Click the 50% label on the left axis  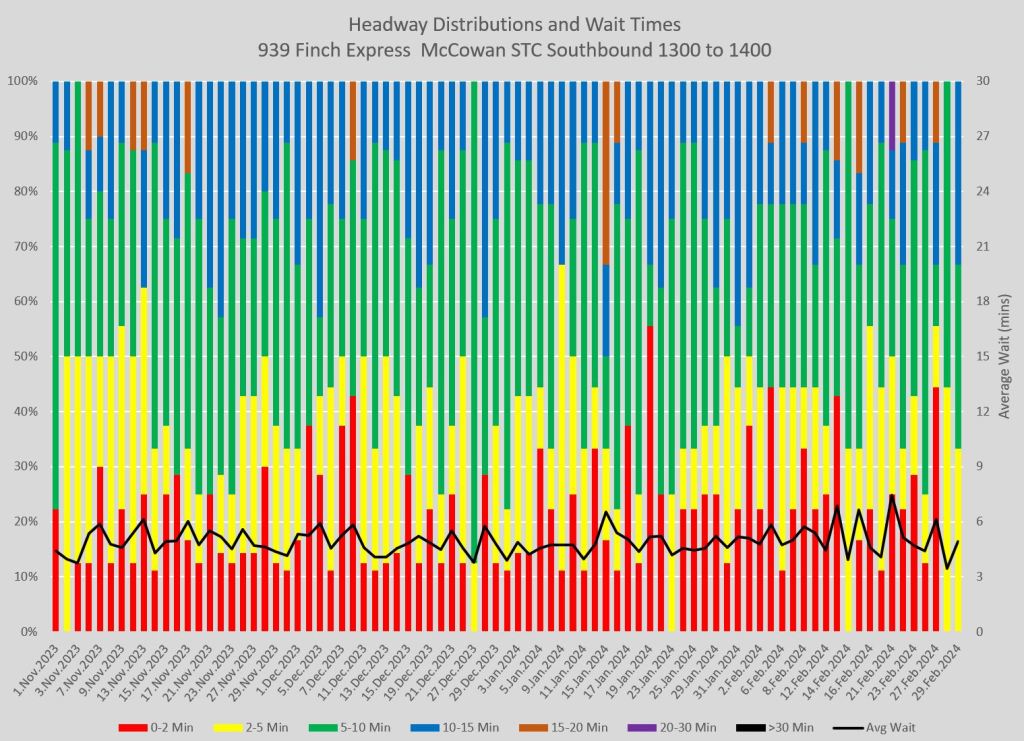click(25, 356)
